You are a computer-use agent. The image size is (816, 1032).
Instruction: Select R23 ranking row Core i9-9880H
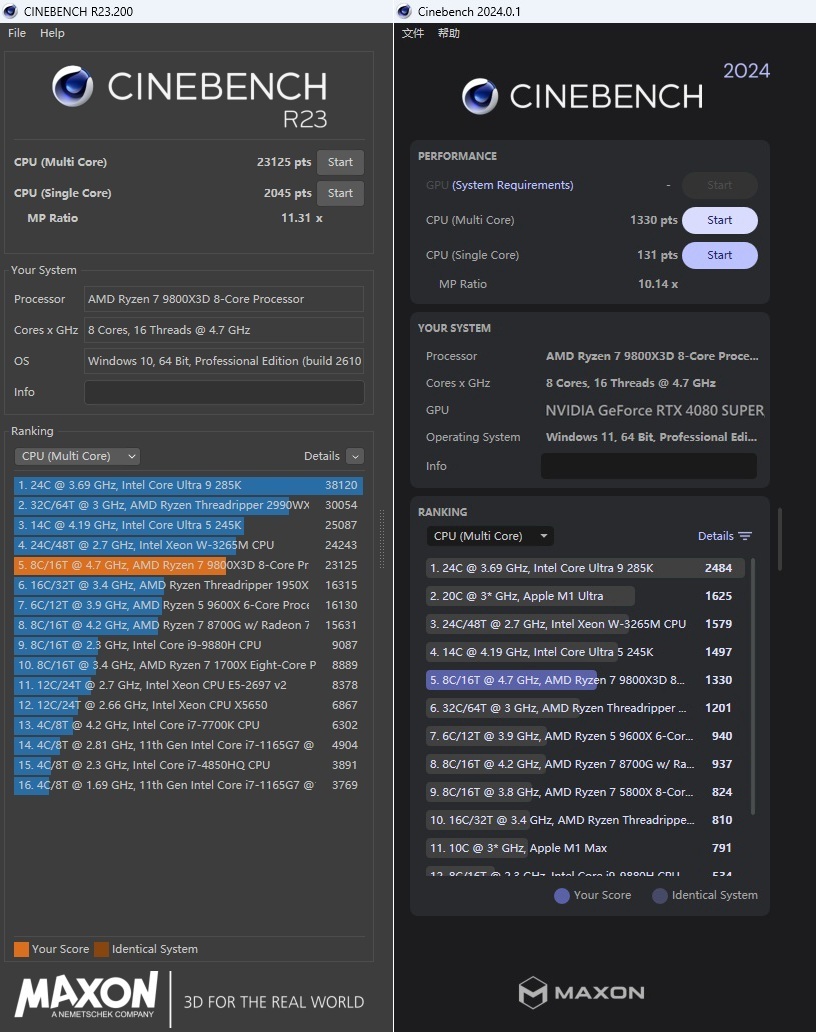point(188,645)
